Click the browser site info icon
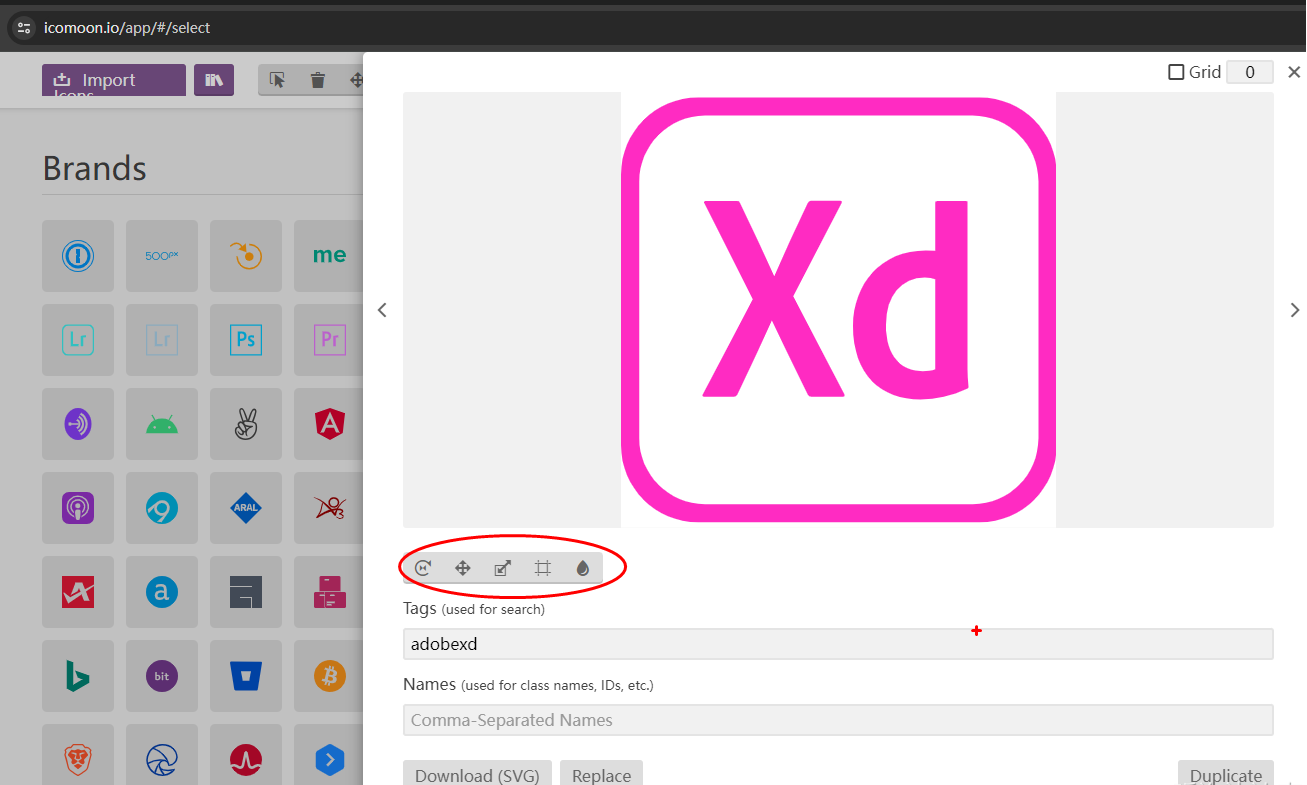 (24, 28)
